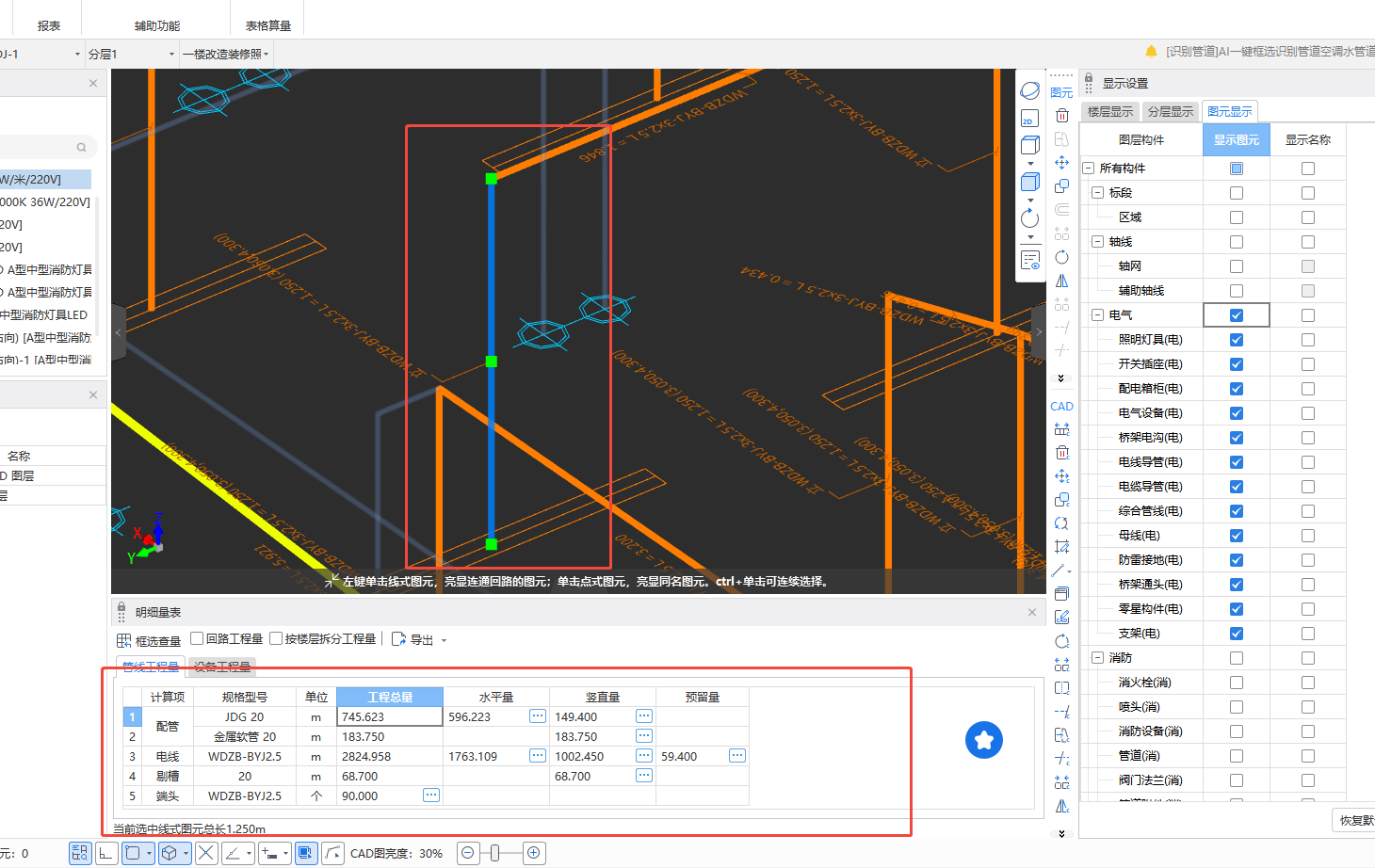The width and height of the screenshot is (1375, 868).
Task: Switch to the 分层显示 tab
Action: [x=1171, y=112]
